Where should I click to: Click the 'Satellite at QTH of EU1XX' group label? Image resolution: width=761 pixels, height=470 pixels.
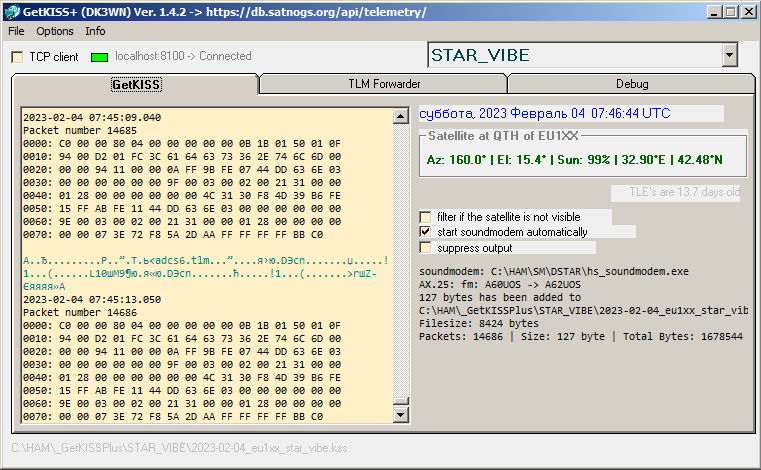[503, 136]
